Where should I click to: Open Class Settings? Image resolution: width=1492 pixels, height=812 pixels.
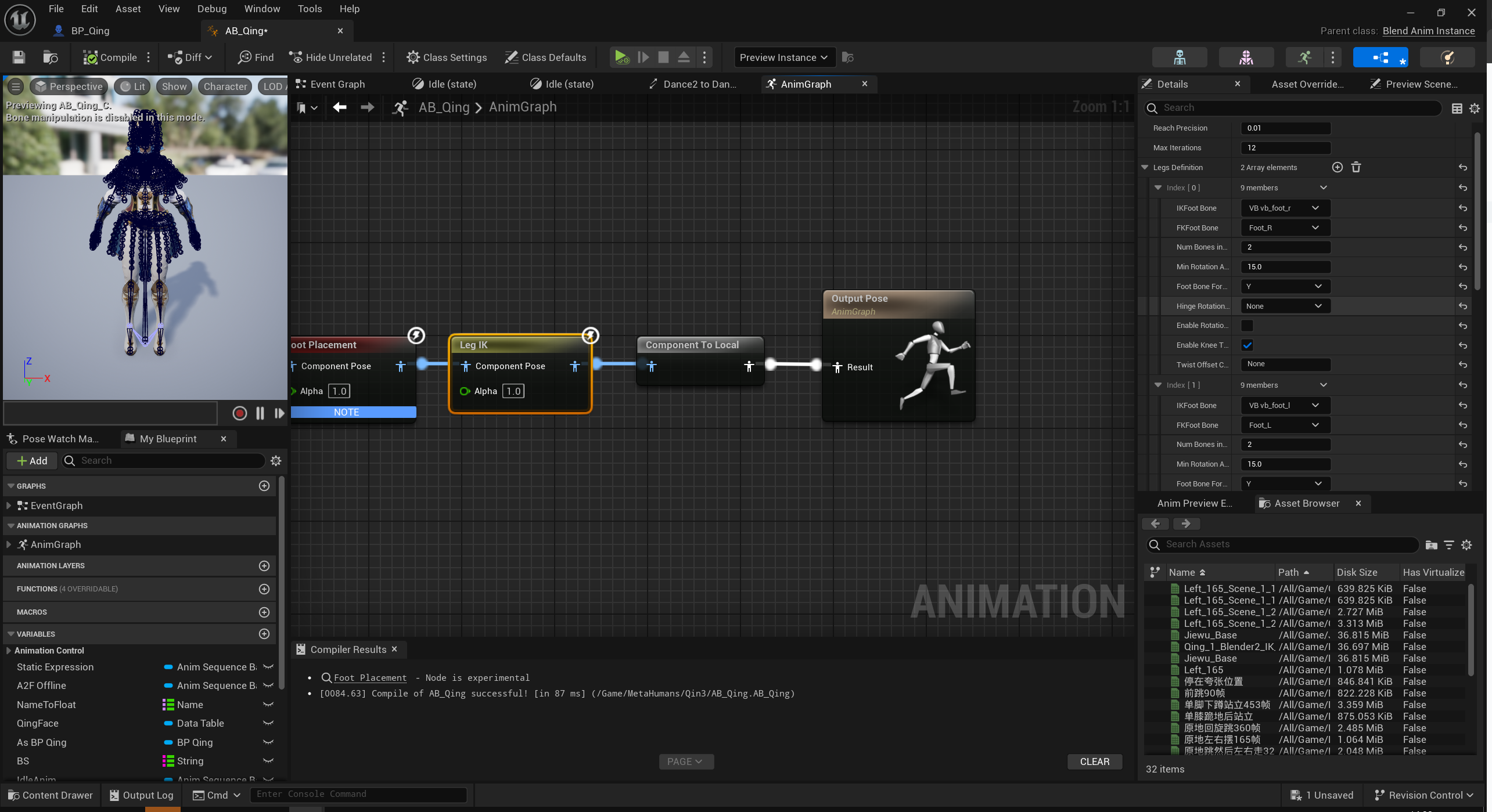[x=447, y=57]
